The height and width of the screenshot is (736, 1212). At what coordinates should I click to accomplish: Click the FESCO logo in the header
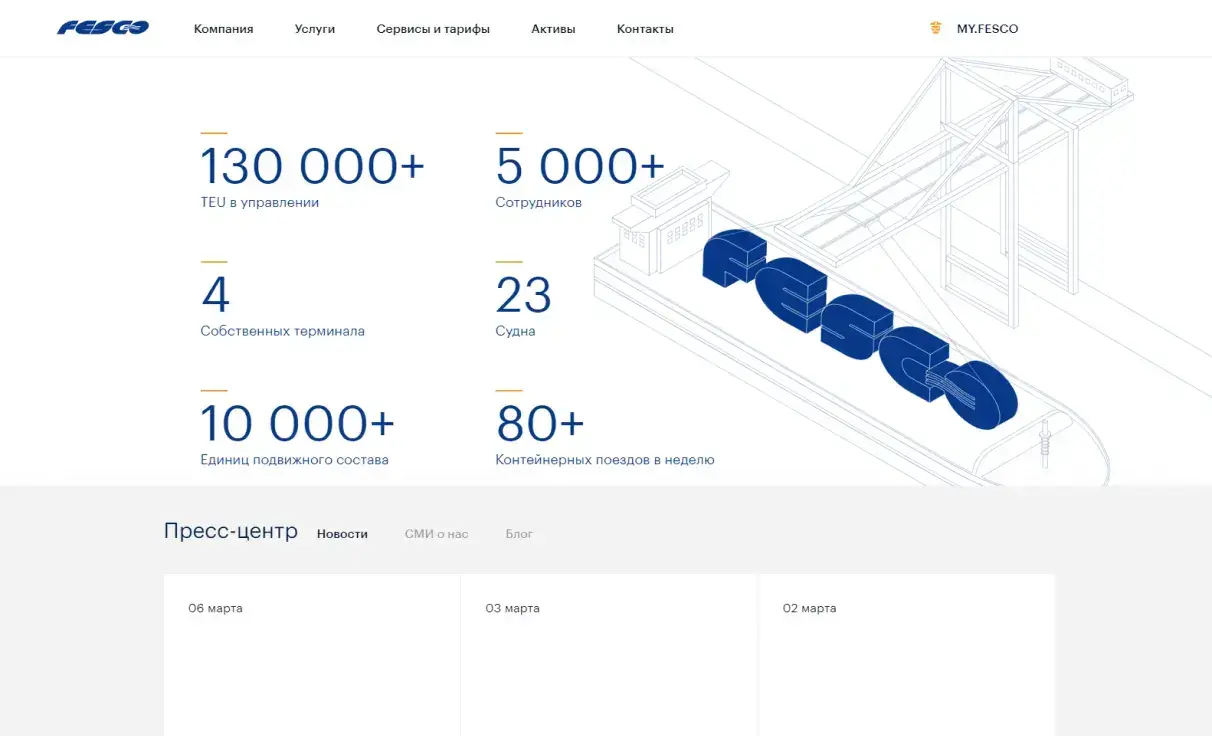click(x=103, y=28)
